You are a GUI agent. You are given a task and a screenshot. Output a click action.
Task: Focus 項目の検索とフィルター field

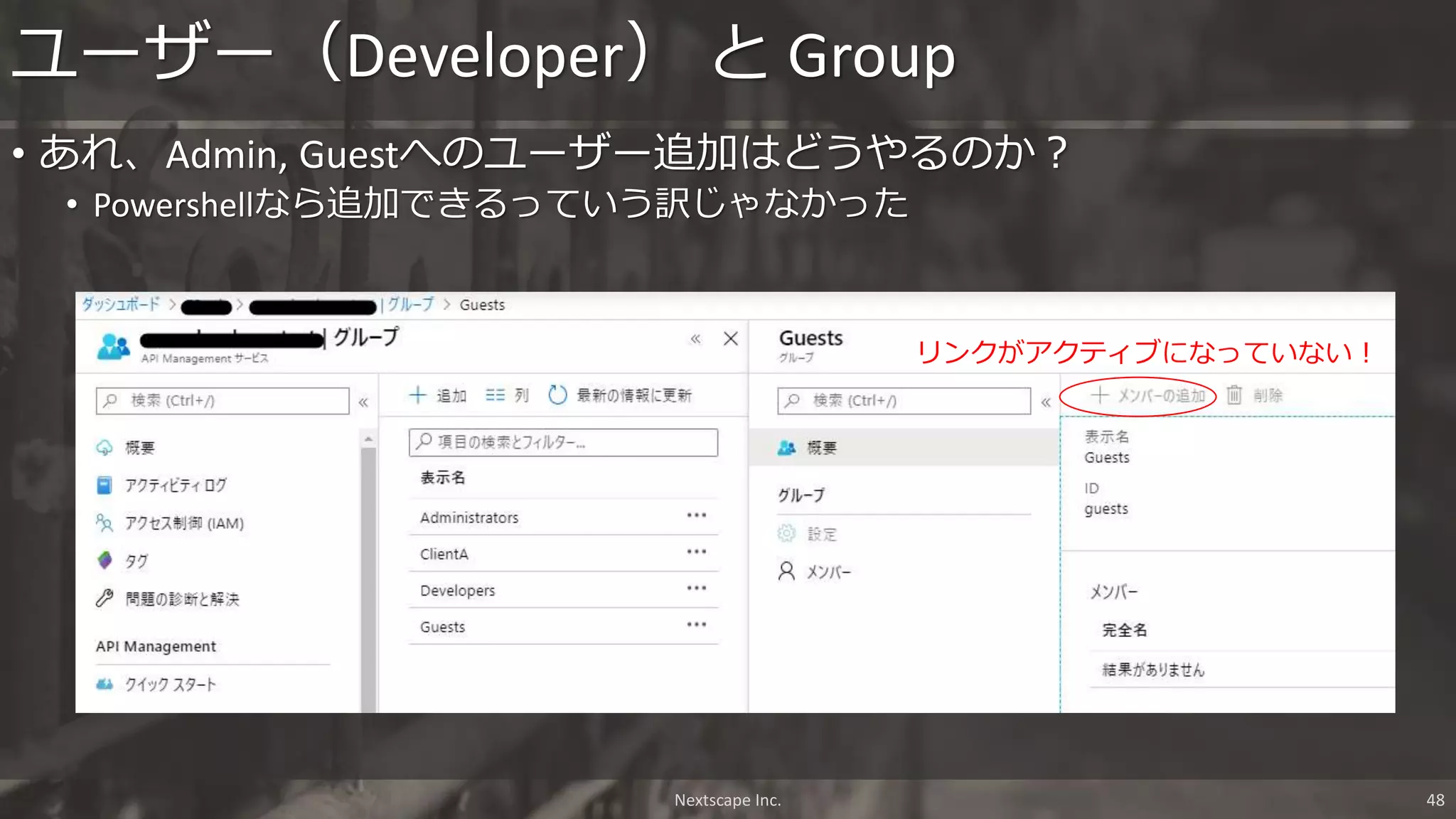tap(563, 441)
